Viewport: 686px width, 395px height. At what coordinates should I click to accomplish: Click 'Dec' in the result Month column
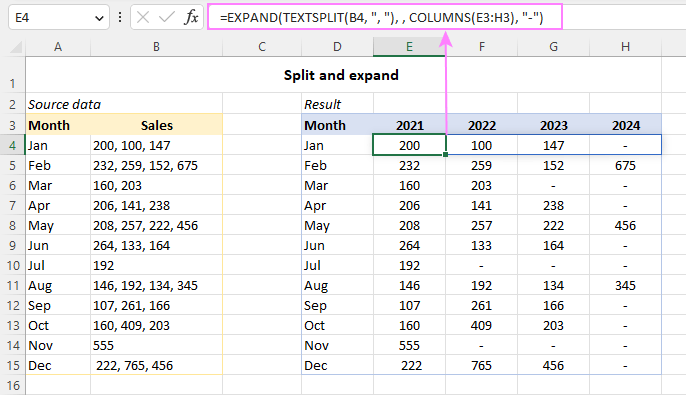coord(337,366)
